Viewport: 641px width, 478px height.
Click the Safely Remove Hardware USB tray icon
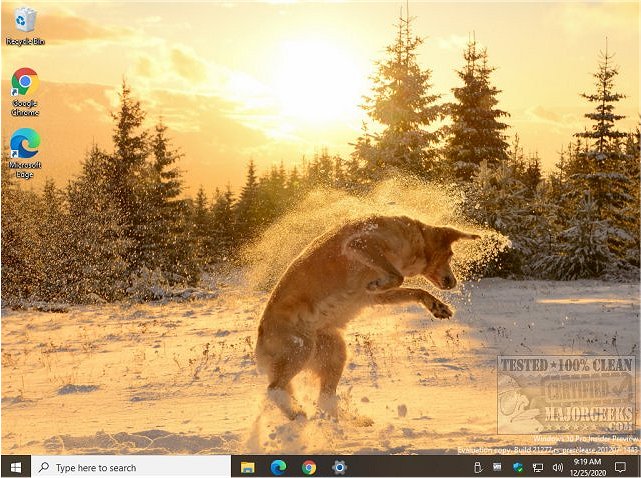(477, 467)
